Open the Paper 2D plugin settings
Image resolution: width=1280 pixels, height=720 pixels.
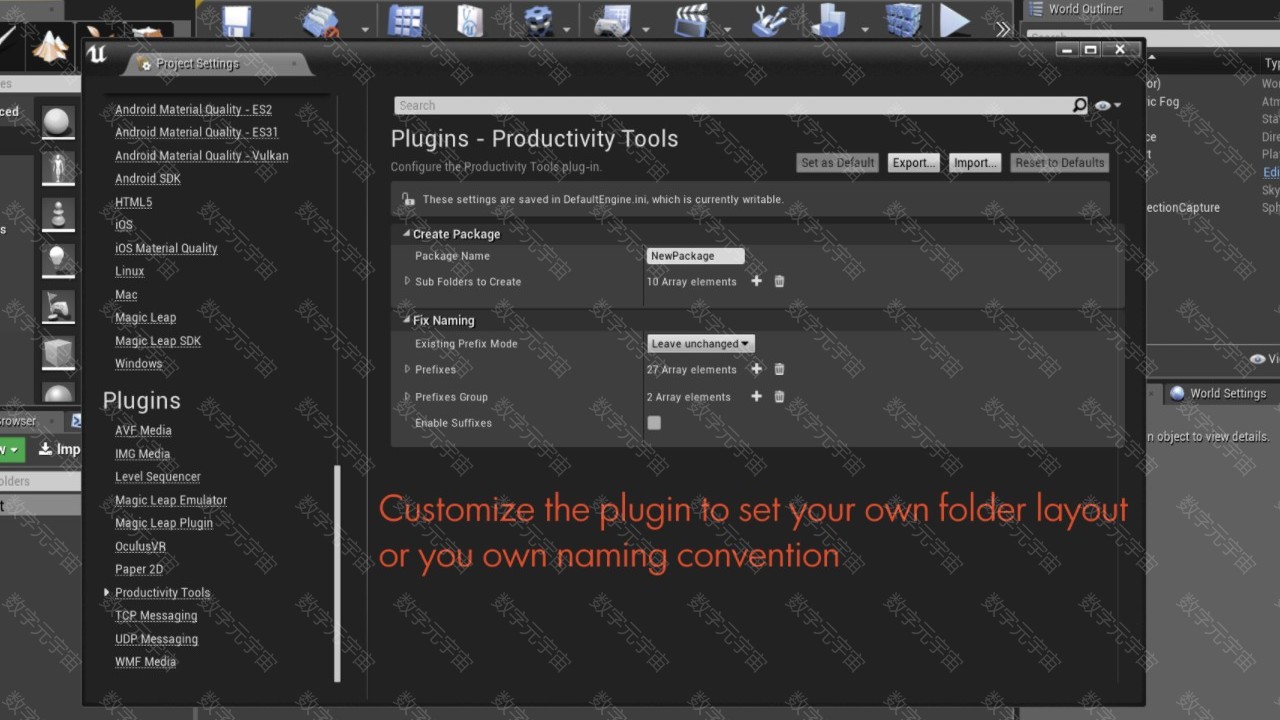click(x=139, y=570)
